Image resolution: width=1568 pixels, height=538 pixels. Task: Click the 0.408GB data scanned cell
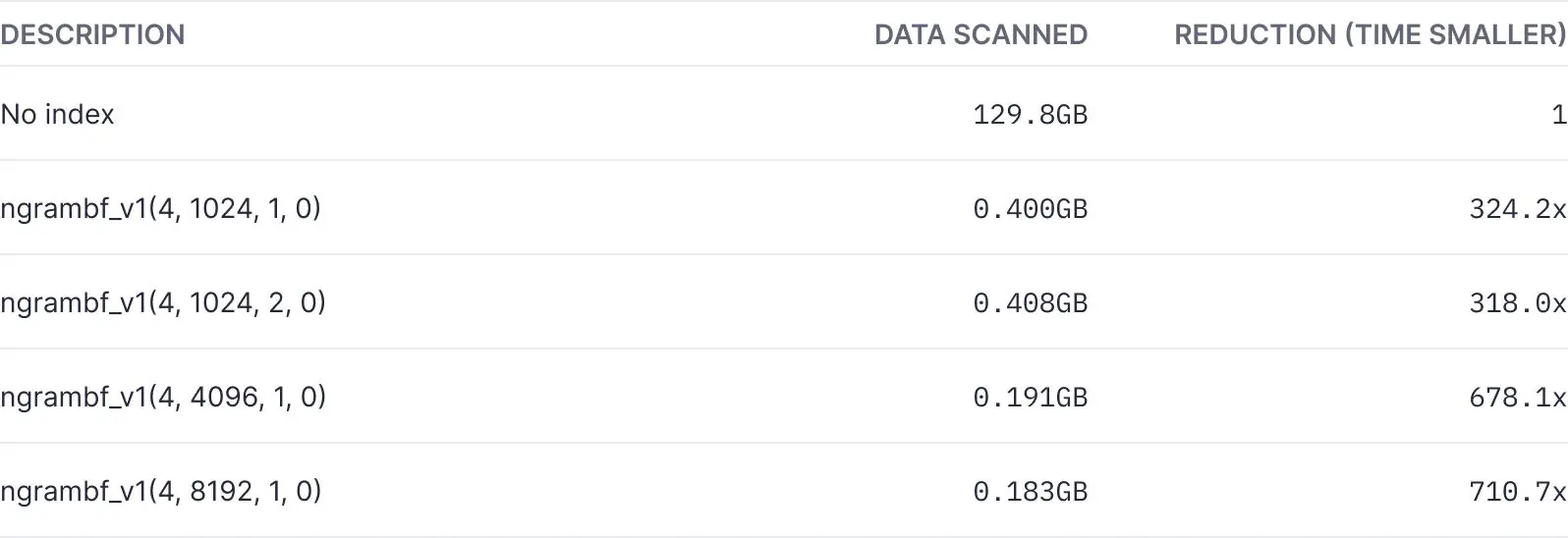(x=1030, y=302)
